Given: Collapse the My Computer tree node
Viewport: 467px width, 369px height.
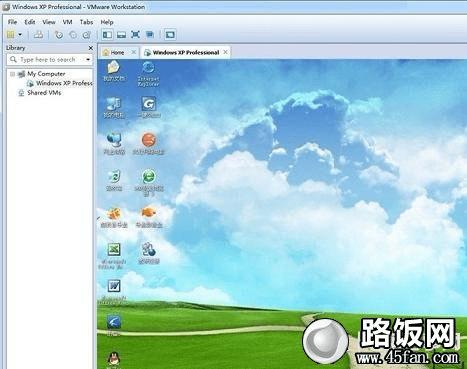Looking at the screenshot, I should (12, 74).
